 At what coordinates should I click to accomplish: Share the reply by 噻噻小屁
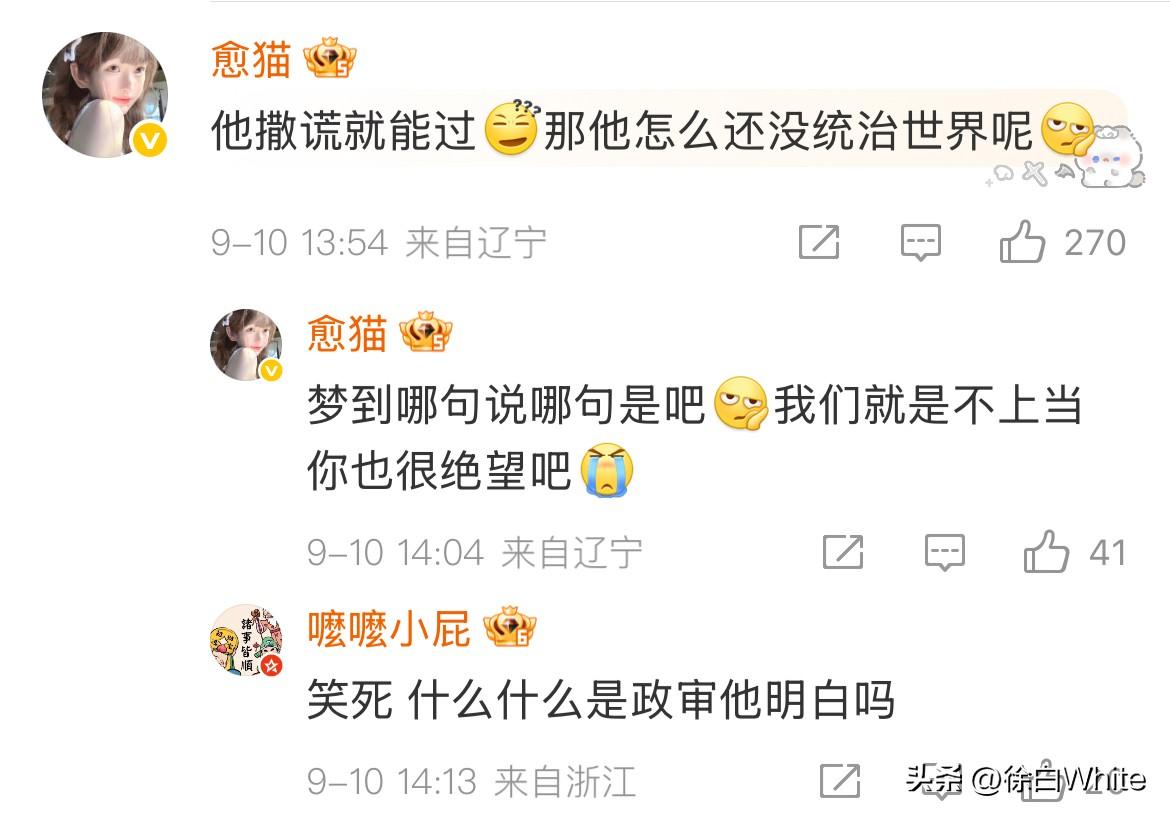pos(840,780)
